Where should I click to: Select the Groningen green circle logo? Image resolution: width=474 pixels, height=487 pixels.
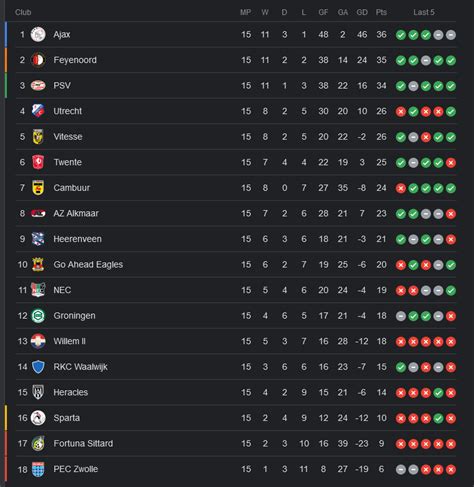click(x=38, y=316)
